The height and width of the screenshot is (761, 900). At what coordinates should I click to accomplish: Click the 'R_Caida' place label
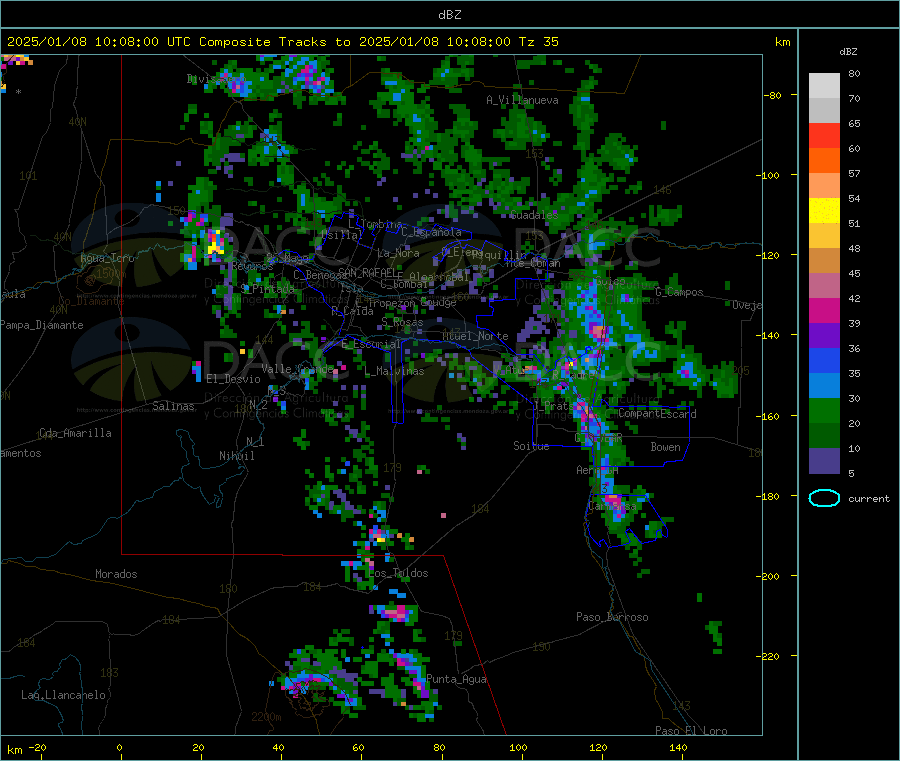tap(352, 311)
